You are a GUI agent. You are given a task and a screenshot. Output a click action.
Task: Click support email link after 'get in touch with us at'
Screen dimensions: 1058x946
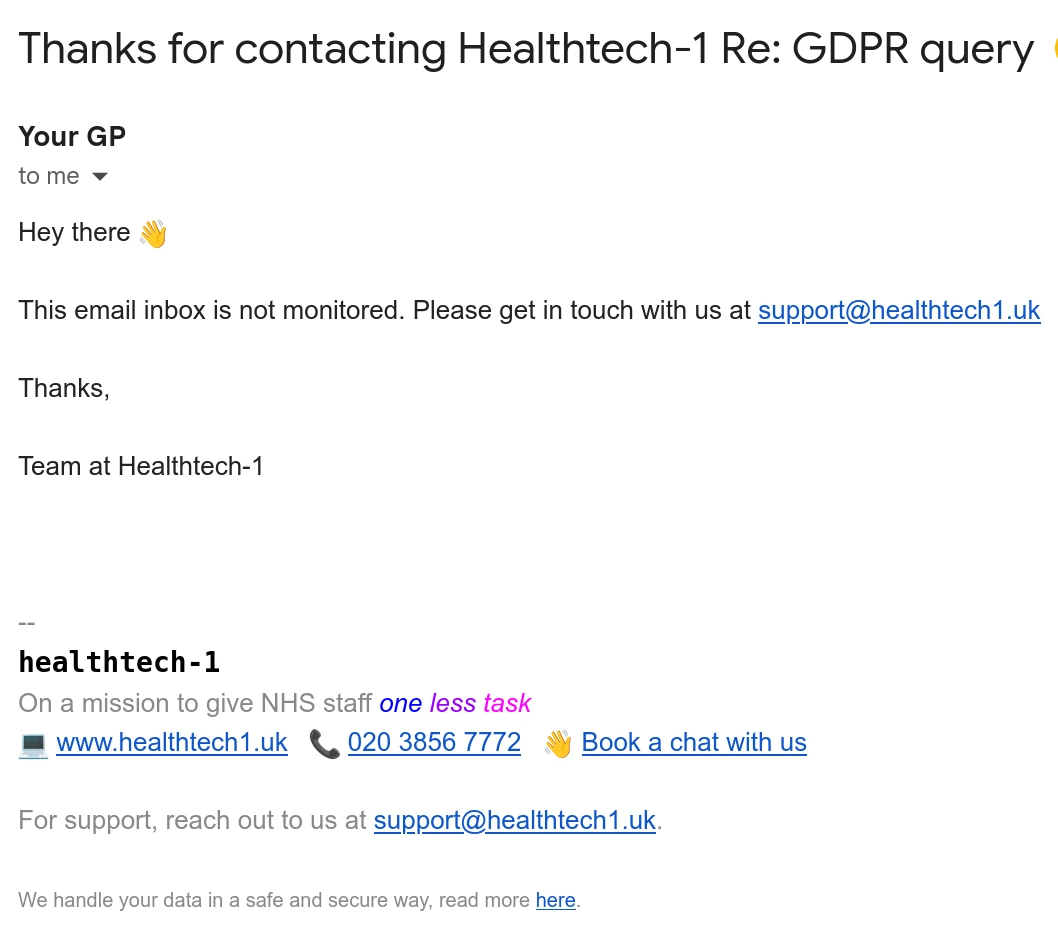pyautogui.click(x=899, y=311)
